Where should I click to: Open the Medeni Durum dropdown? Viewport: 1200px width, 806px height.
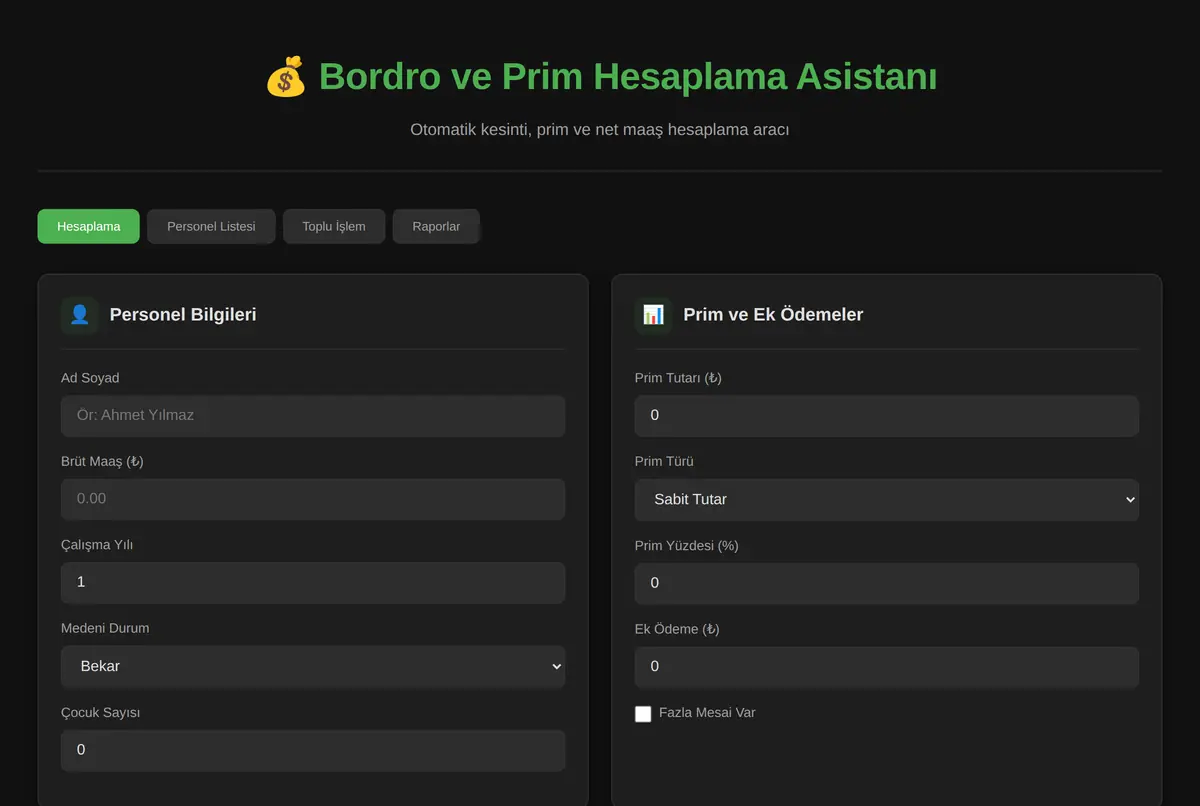pos(313,666)
